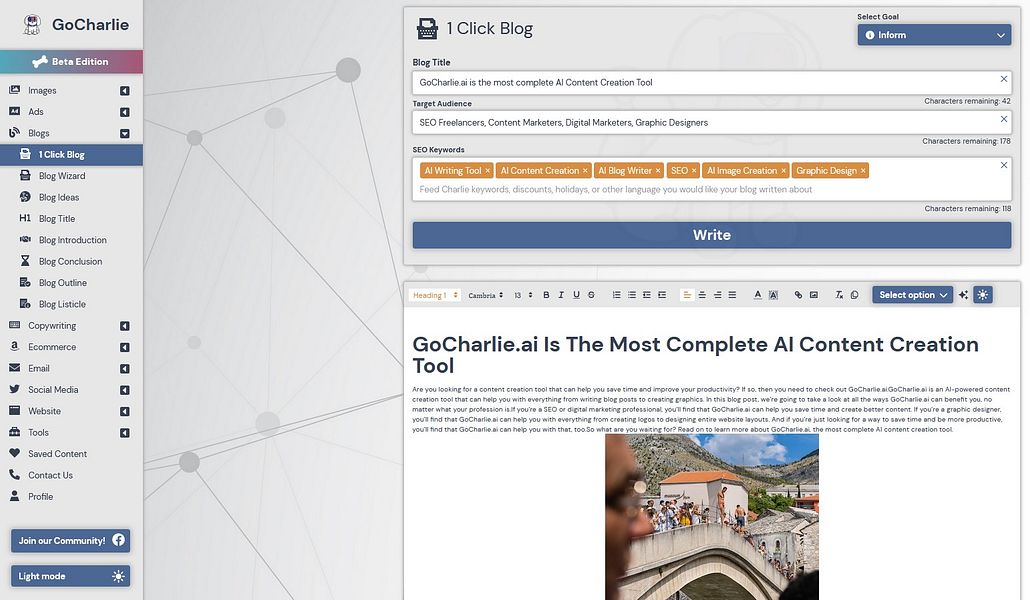Open Blog Introduction tool
The image size is (1030, 600).
pos(72,240)
